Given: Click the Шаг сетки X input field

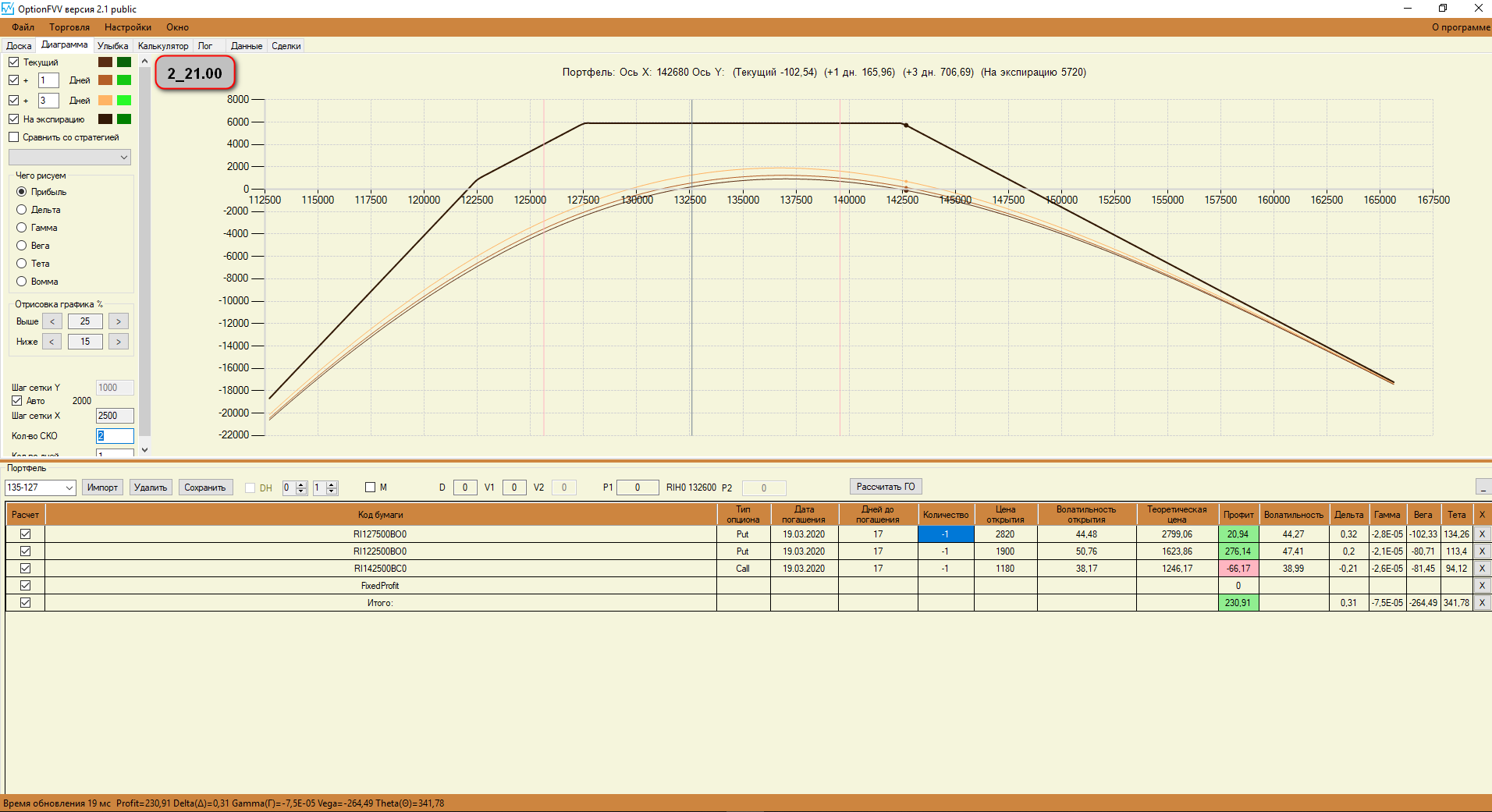Looking at the screenshot, I should click(x=115, y=416).
